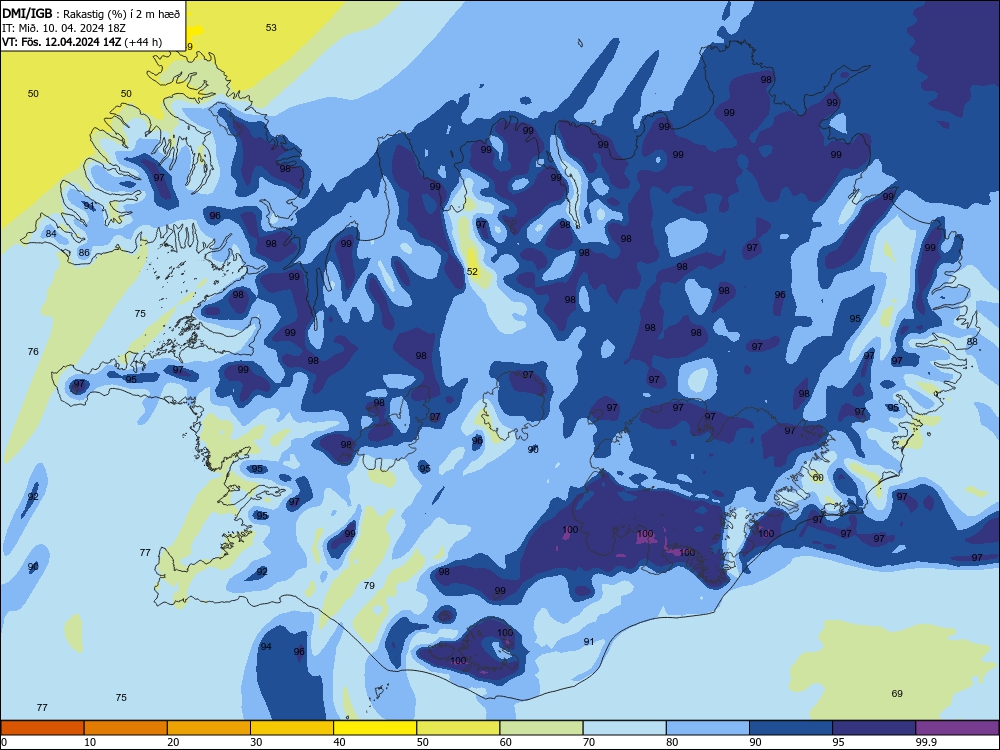Click the purple above-99.9 legend swatch
Image resolution: width=1000 pixels, height=750 pixels.
pyautogui.click(x=957, y=728)
